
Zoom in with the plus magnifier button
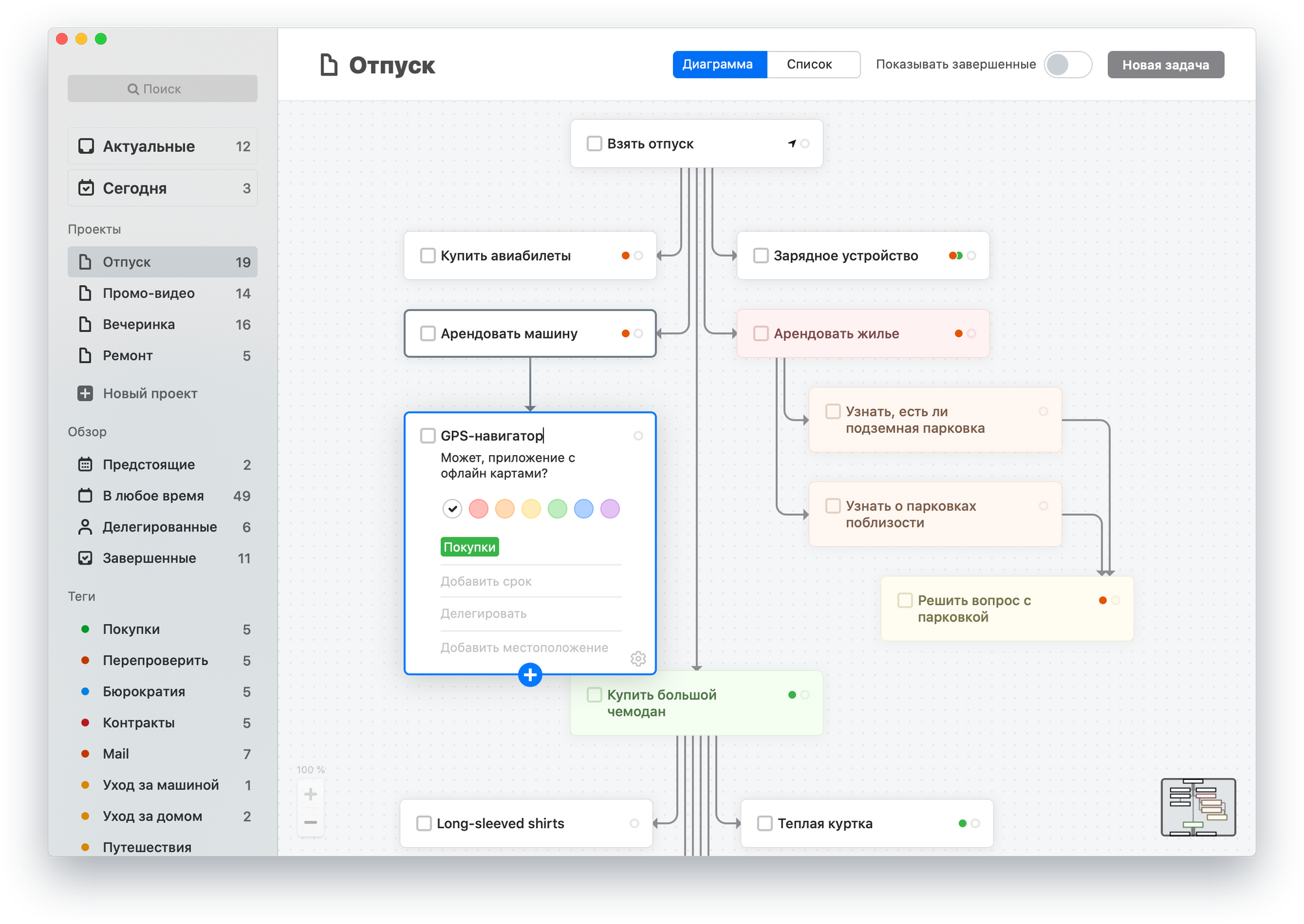click(310, 794)
